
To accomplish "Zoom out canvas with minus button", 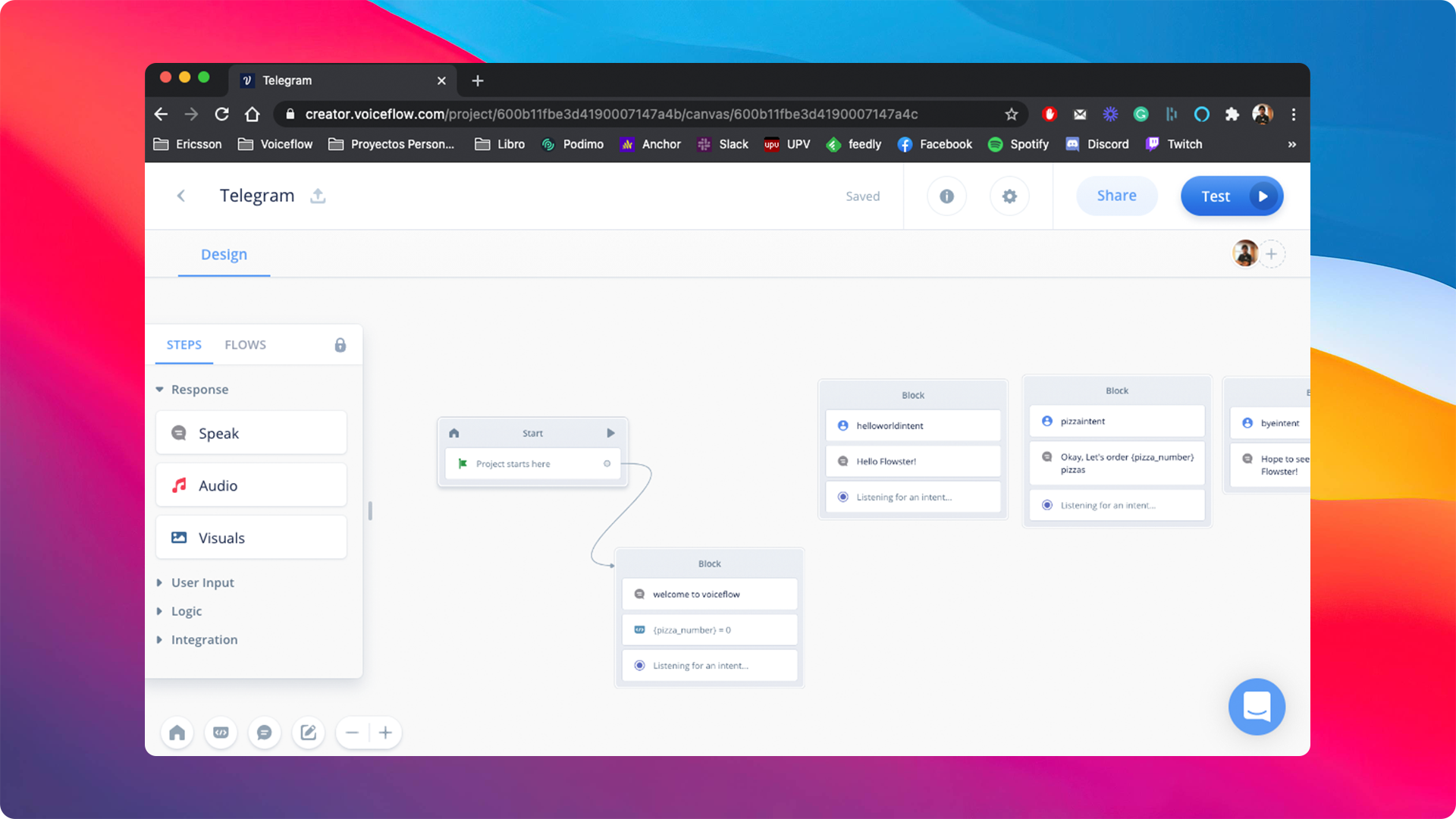I will pos(352,733).
